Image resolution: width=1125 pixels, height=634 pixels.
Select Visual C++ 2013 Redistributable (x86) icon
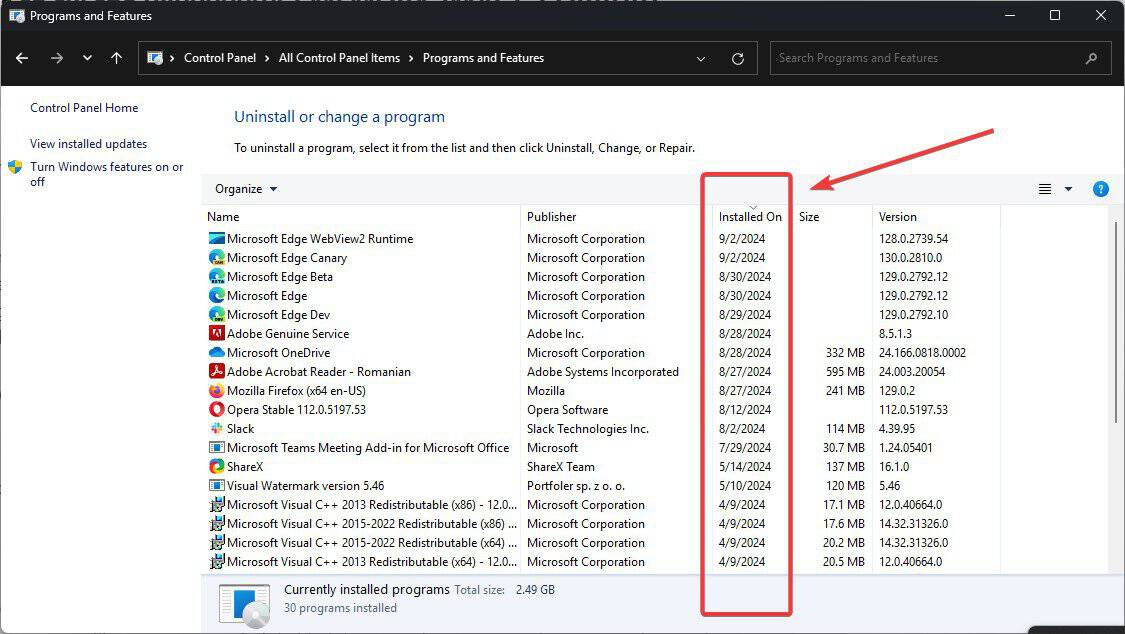tap(216, 504)
